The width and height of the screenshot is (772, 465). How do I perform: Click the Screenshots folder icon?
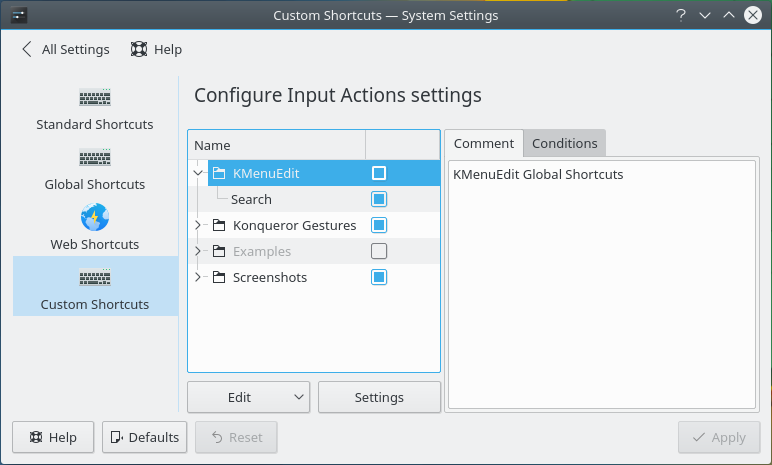(x=219, y=277)
